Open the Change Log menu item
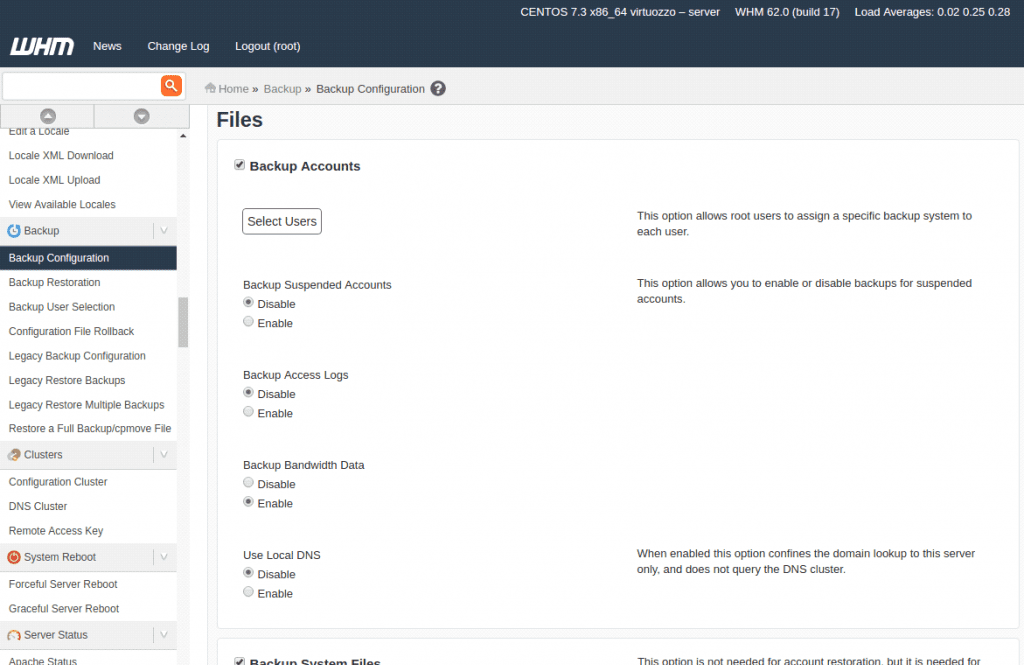Screen dimensions: 1024x665 click(178, 46)
